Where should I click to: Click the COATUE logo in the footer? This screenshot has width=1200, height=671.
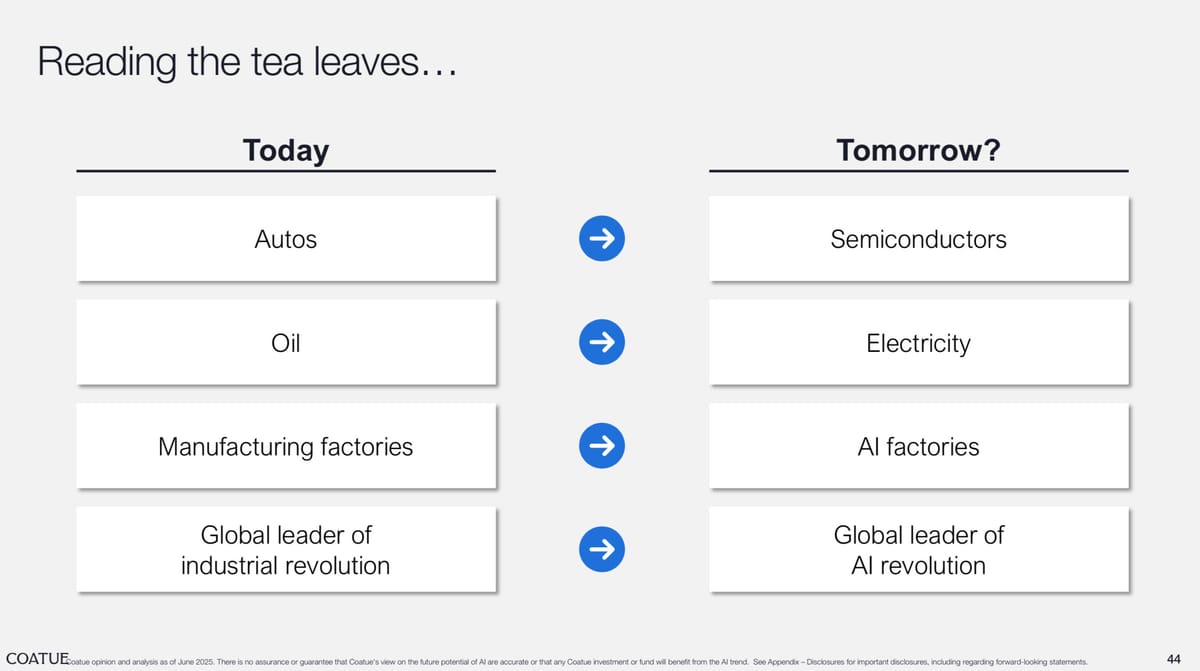[36, 658]
